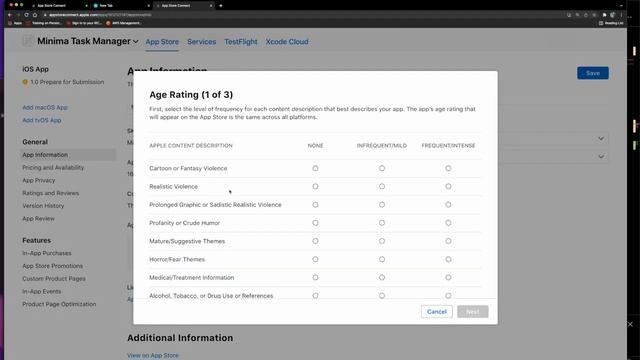This screenshot has height=360, width=640.
Task: Switch to the Services tab
Action: 201,42
